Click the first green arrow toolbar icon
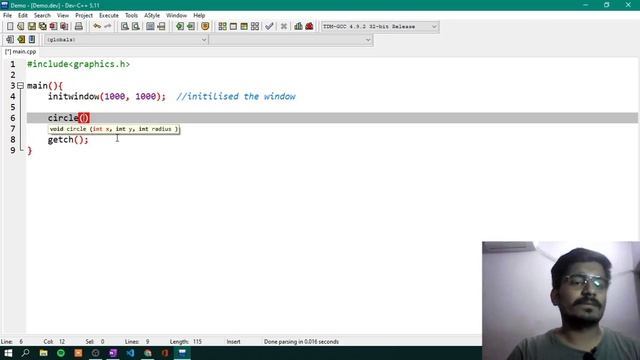640x360 pixels. tap(180, 27)
